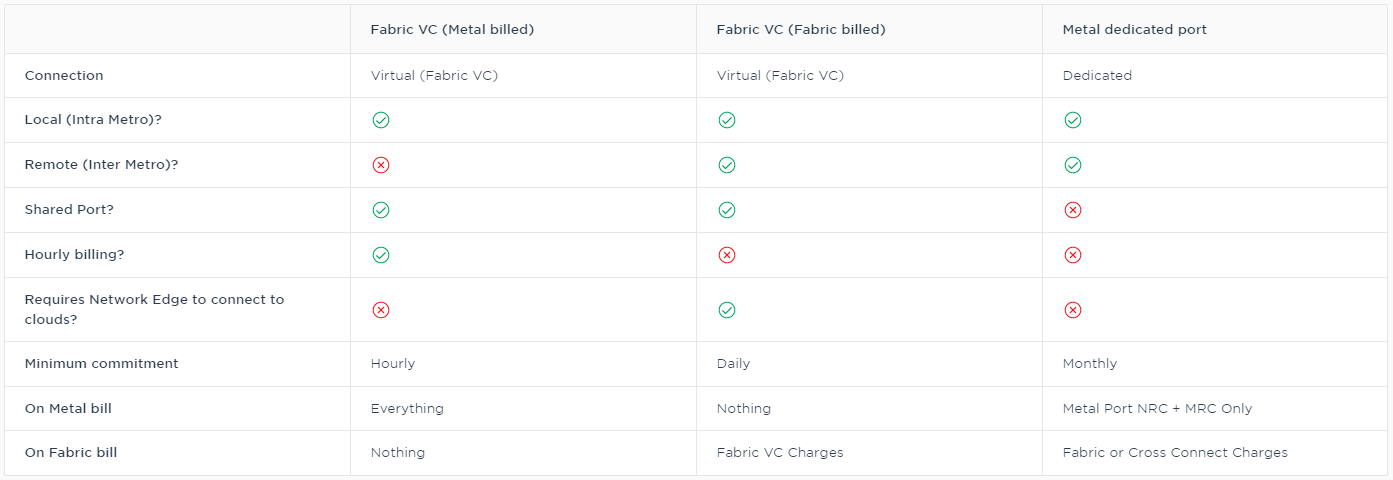This screenshot has width=1393, height=480.
Task: Click green check for Shared Port in Fabric VC (Fabric billed)
Action: (727, 210)
